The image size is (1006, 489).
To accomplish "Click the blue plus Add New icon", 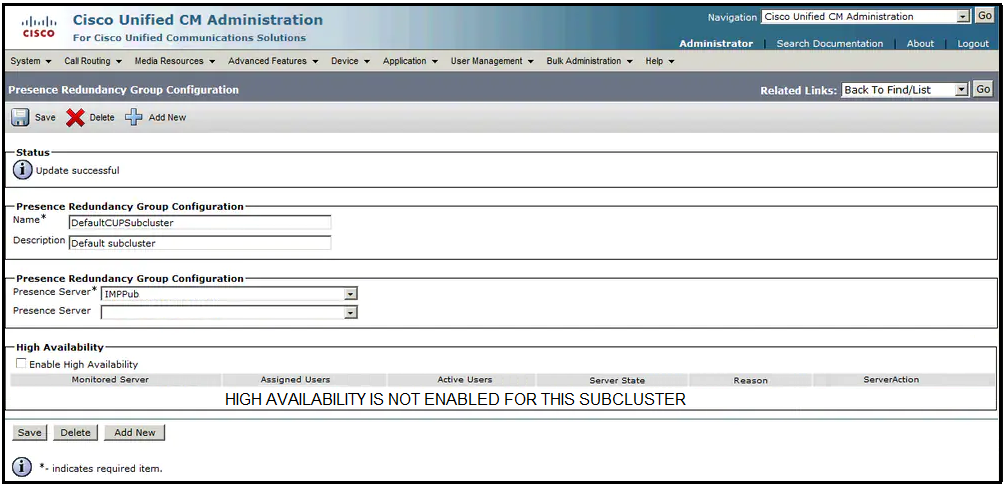I will 134,117.
